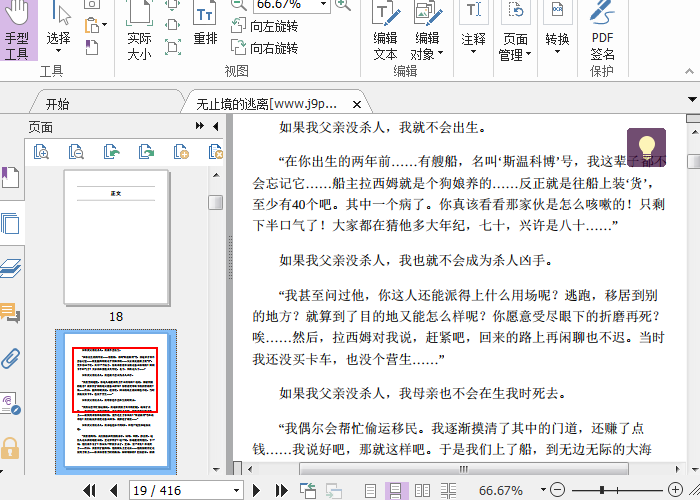Select the highlighted page 19 thumbnail
This screenshot has width=700, height=500.
[116, 400]
